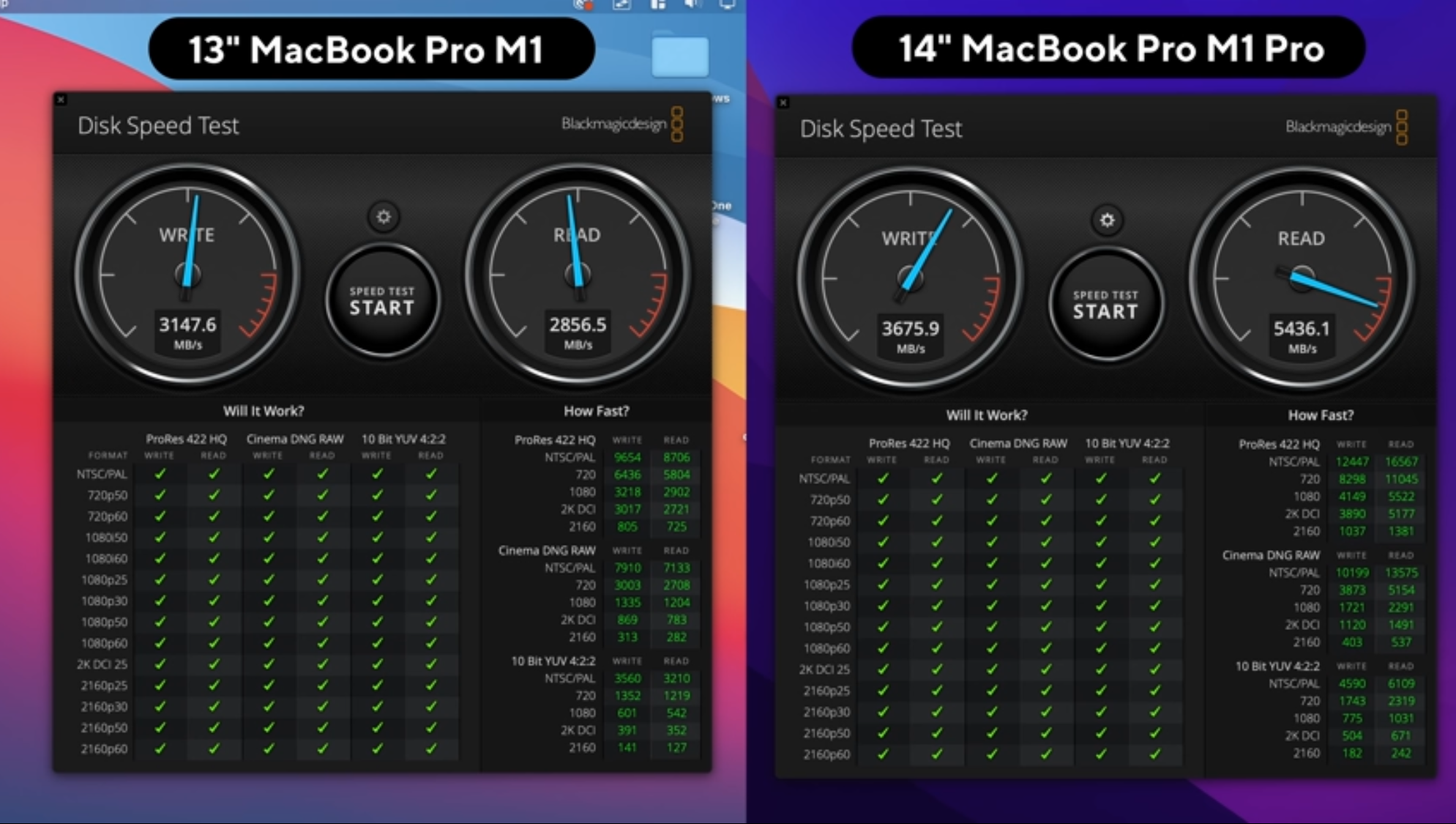Click Speed Test Start in 14-inch M1 Pro window

[x=1106, y=304]
